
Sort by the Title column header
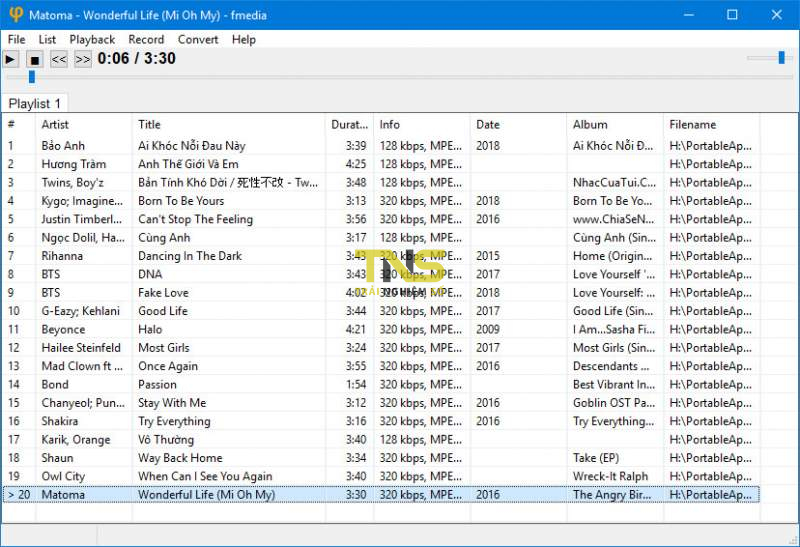click(228, 125)
